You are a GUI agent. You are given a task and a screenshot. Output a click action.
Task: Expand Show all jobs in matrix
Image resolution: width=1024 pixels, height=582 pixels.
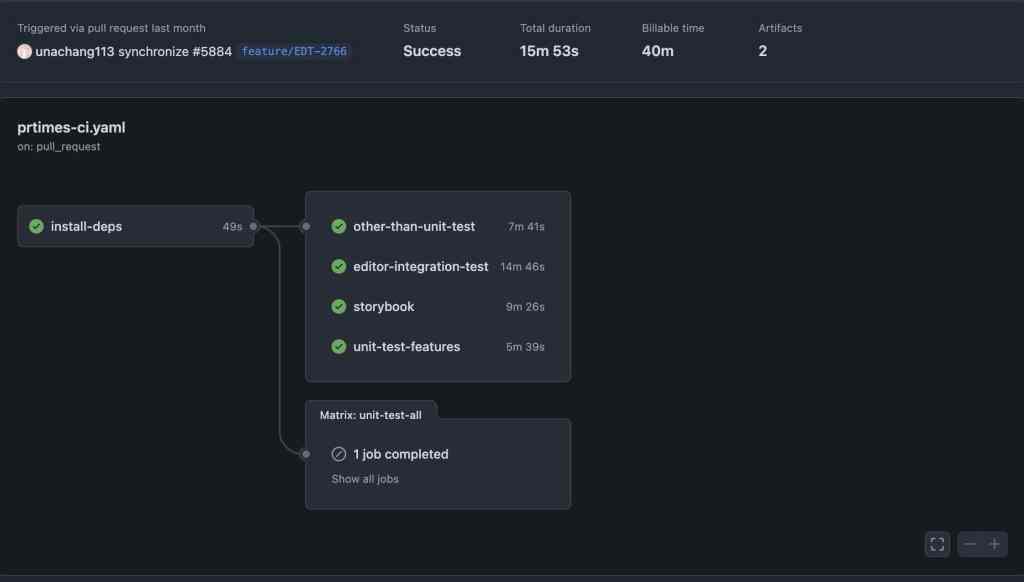365,479
